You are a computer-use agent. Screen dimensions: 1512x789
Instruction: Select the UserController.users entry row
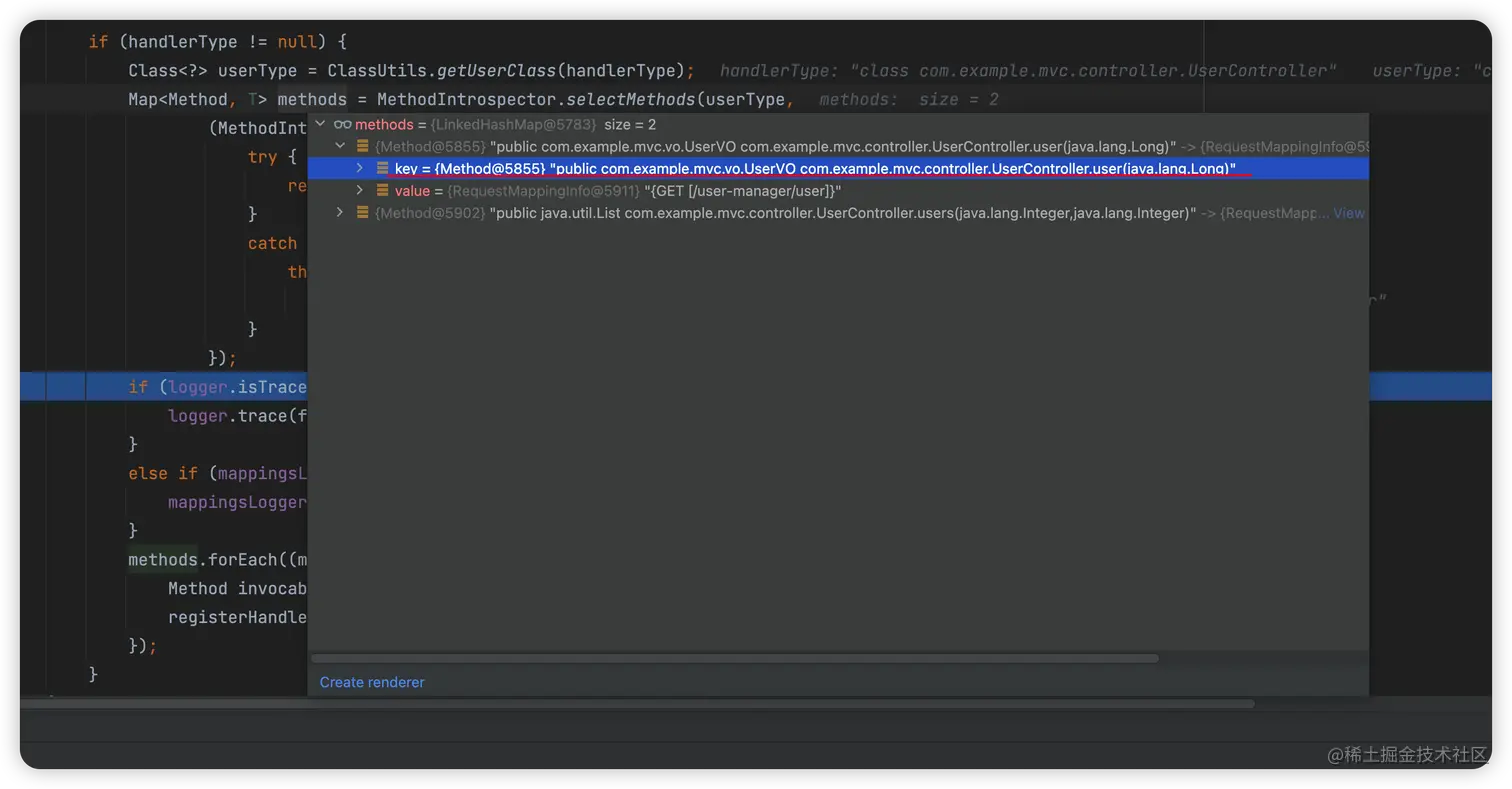tap(838, 213)
